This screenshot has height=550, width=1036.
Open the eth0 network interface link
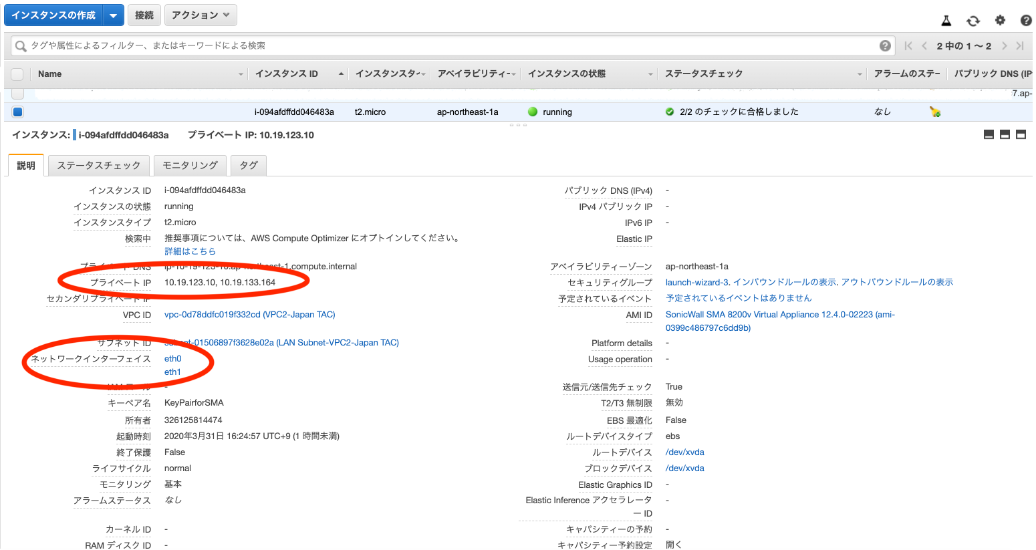point(173,358)
